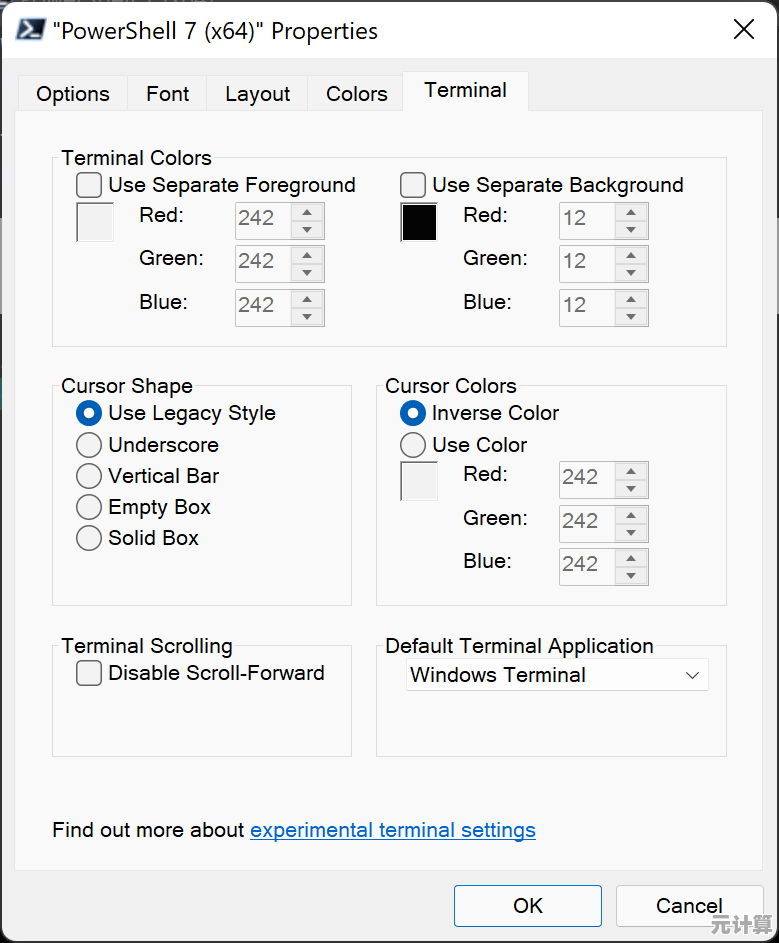Enable Use Separate Background checkbox

[413, 185]
